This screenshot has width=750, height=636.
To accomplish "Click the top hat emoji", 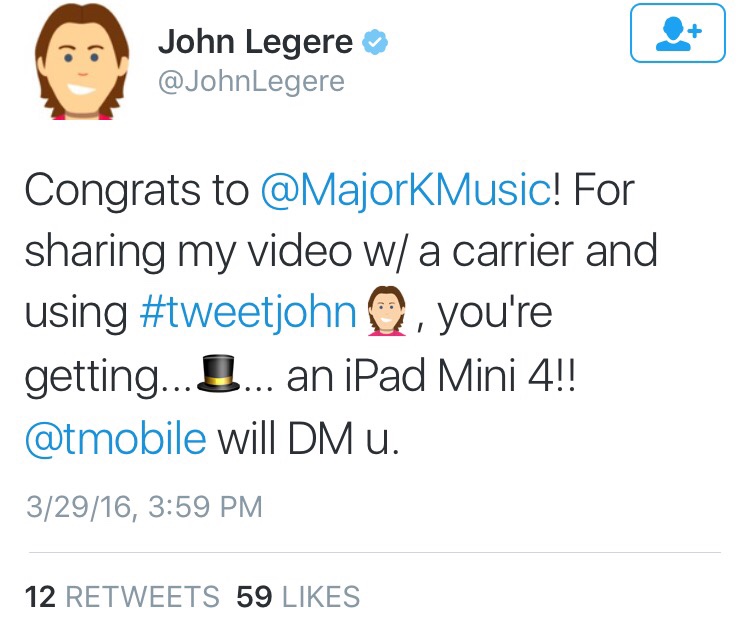I will point(218,373).
